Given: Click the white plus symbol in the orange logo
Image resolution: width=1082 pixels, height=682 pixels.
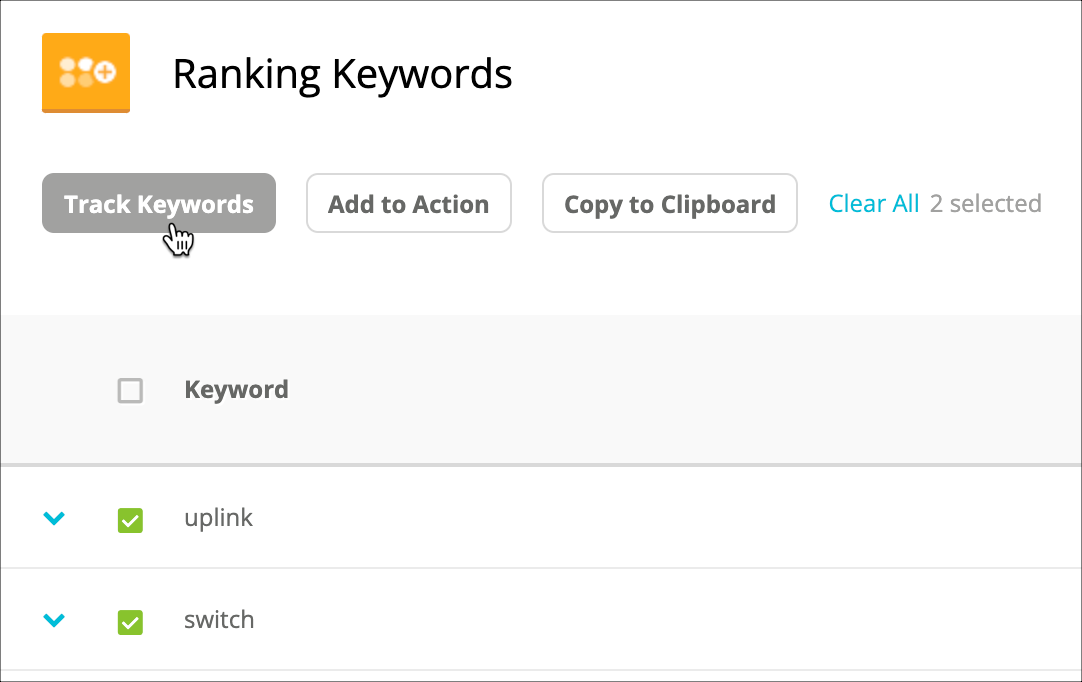Looking at the screenshot, I should pos(104,71).
